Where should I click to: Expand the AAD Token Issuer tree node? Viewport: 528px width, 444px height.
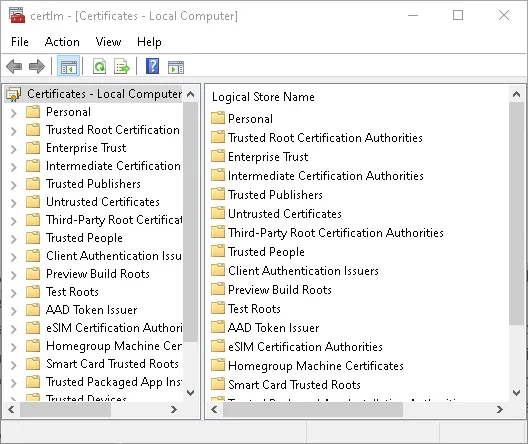(13, 311)
